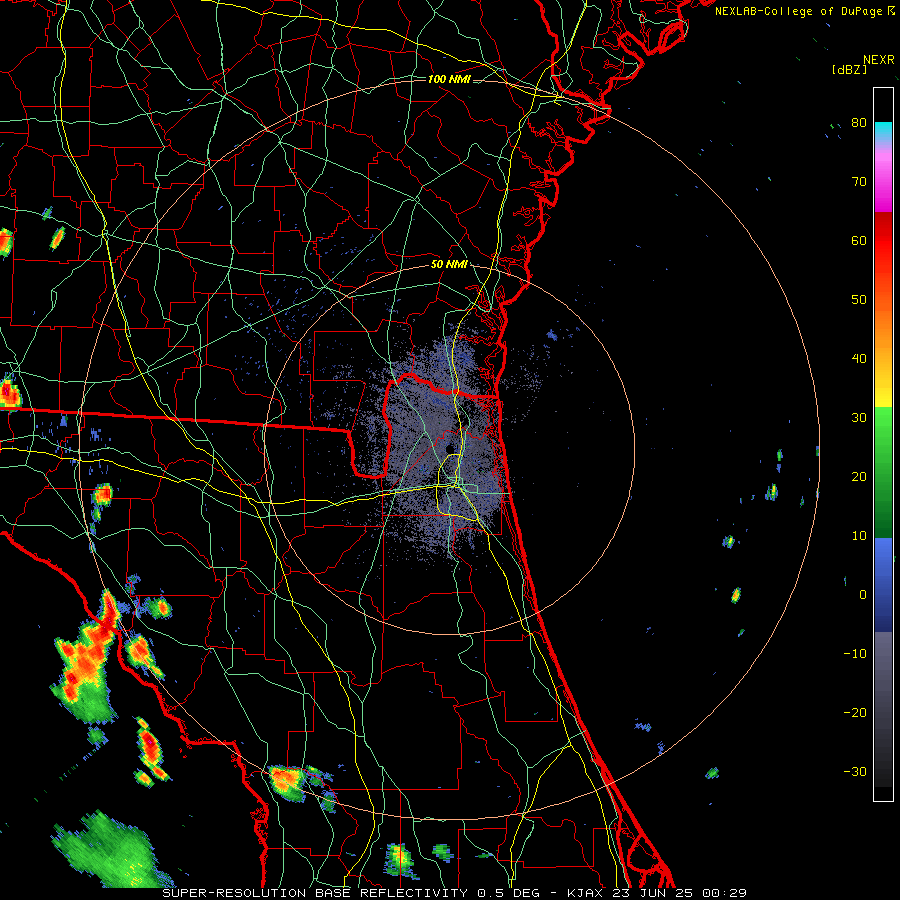Click the 50 value on dBZ scale
Image resolution: width=900 pixels, height=900 pixels.
859,300
